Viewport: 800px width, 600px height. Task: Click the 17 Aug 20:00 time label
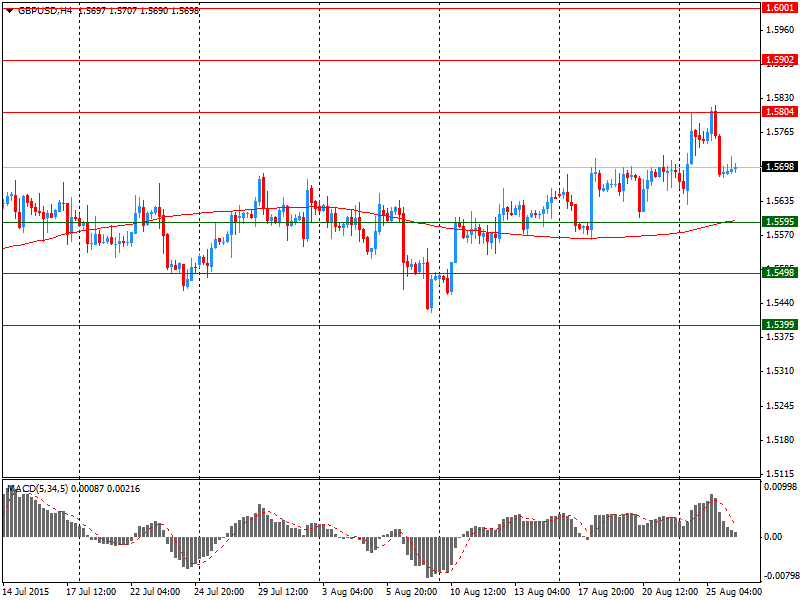(x=606, y=592)
